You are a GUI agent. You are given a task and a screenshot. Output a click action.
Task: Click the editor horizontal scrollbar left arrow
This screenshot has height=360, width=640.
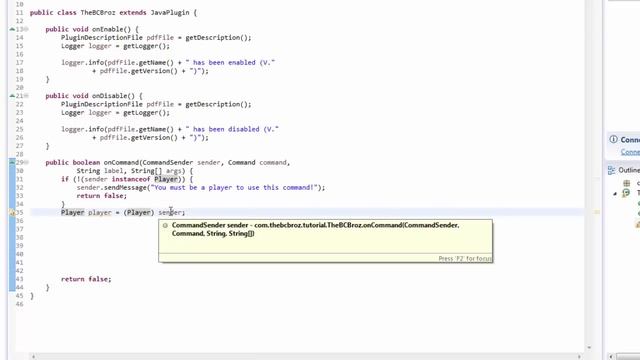(33, 356)
